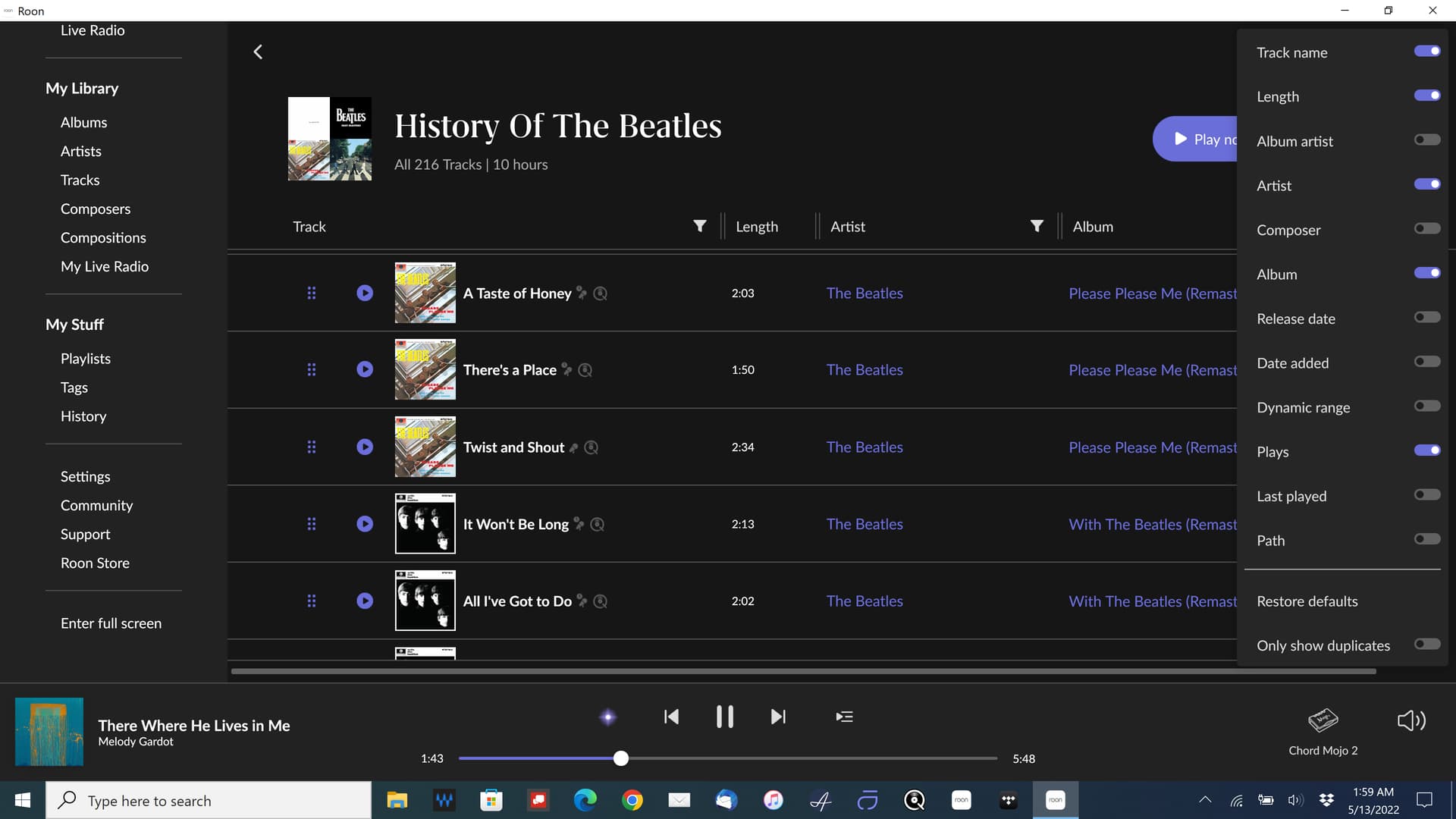Disable the Track name column
This screenshot has width=1456, height=819.
1426,51
